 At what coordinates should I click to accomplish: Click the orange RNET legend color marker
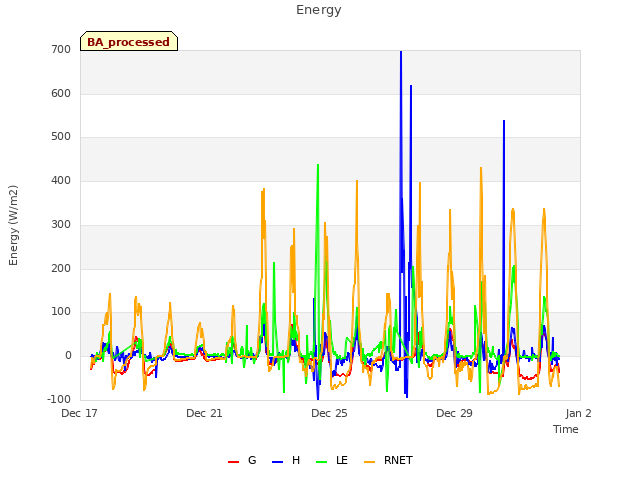coord(369,462)
